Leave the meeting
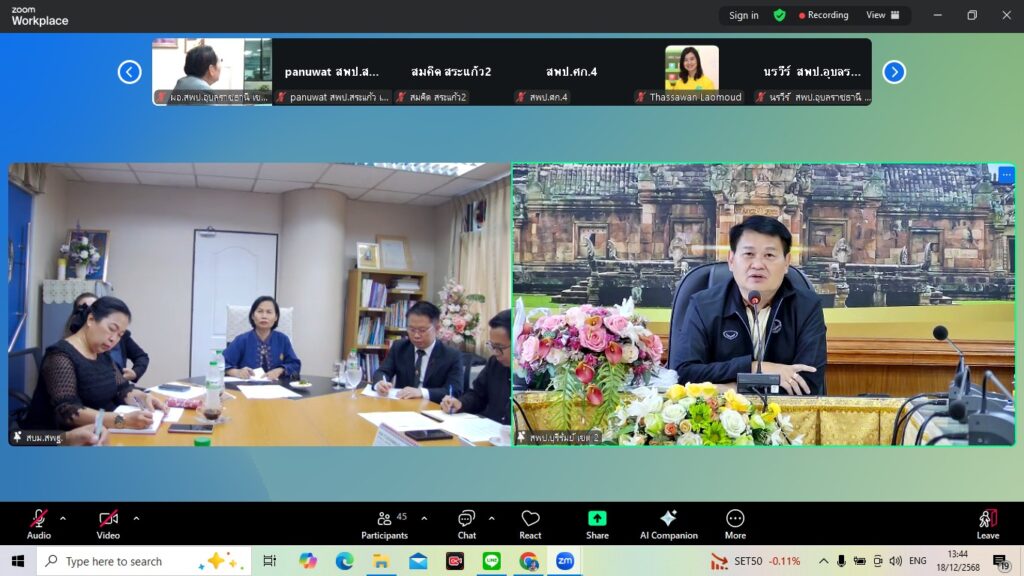 [987, 524]
